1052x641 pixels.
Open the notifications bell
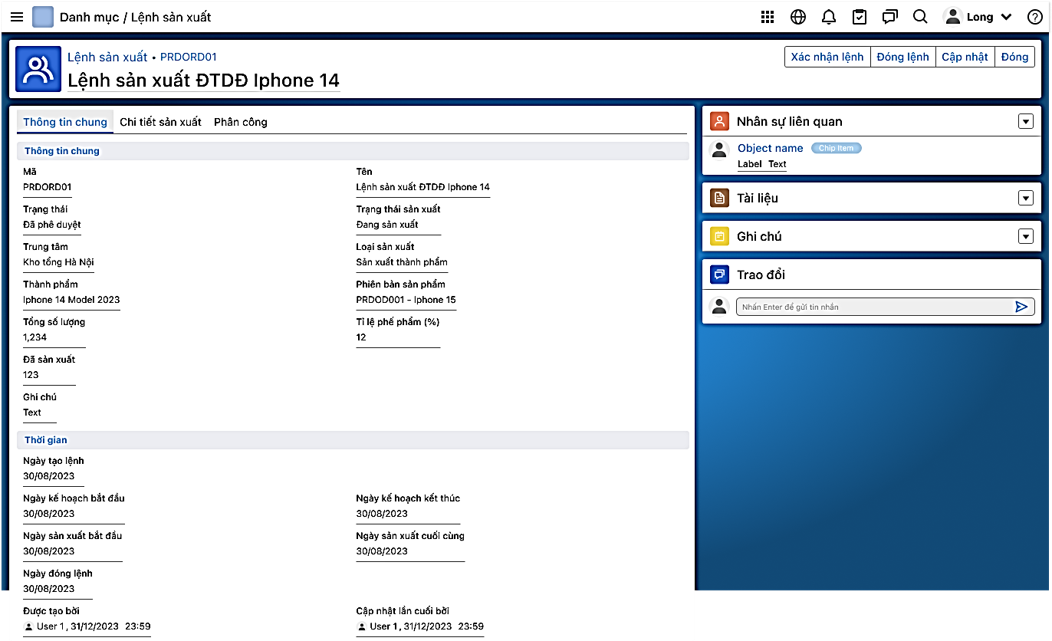click(829, 17)
